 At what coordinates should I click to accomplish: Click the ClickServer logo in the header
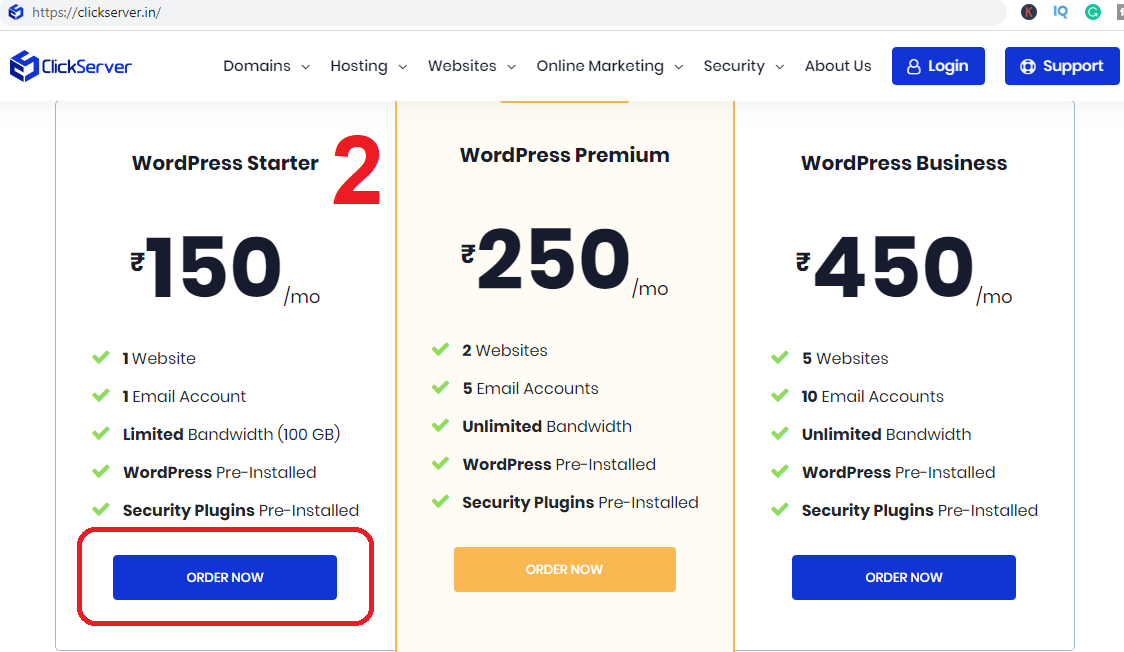[71, 67]
